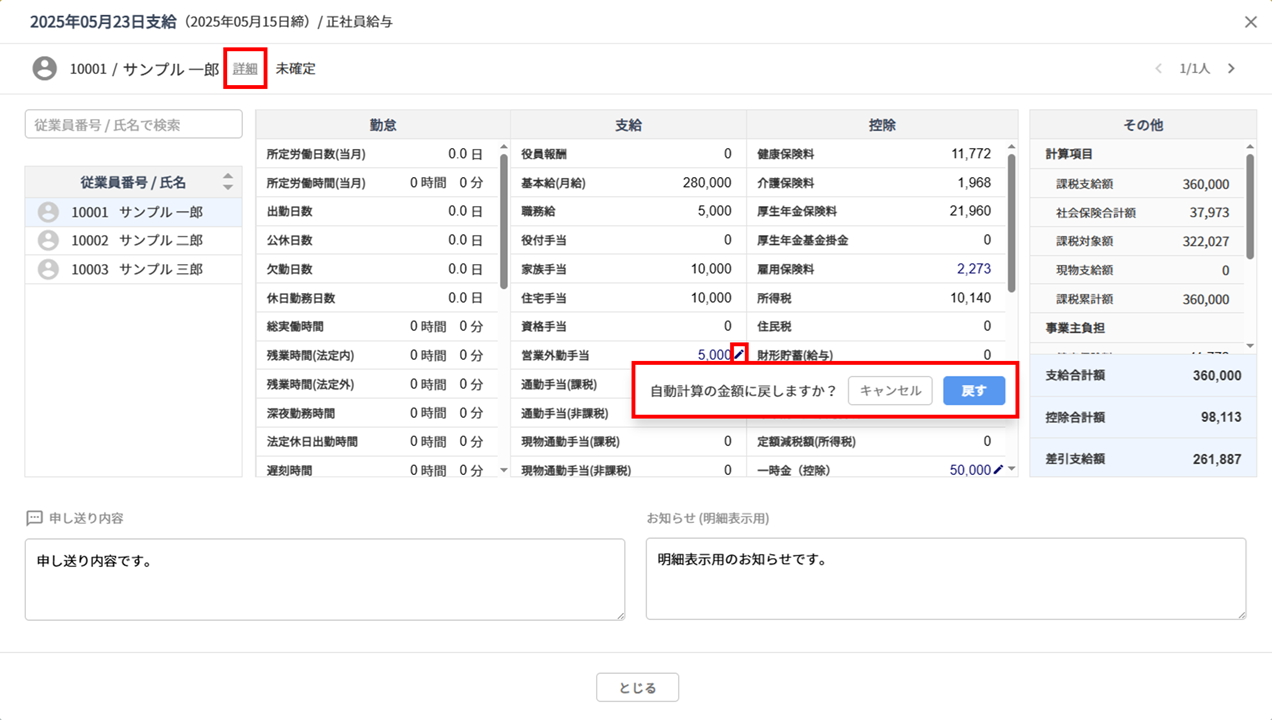Click the 役員報酬 label
Viewport: 1272px width, 720px height.
(545, 154)
